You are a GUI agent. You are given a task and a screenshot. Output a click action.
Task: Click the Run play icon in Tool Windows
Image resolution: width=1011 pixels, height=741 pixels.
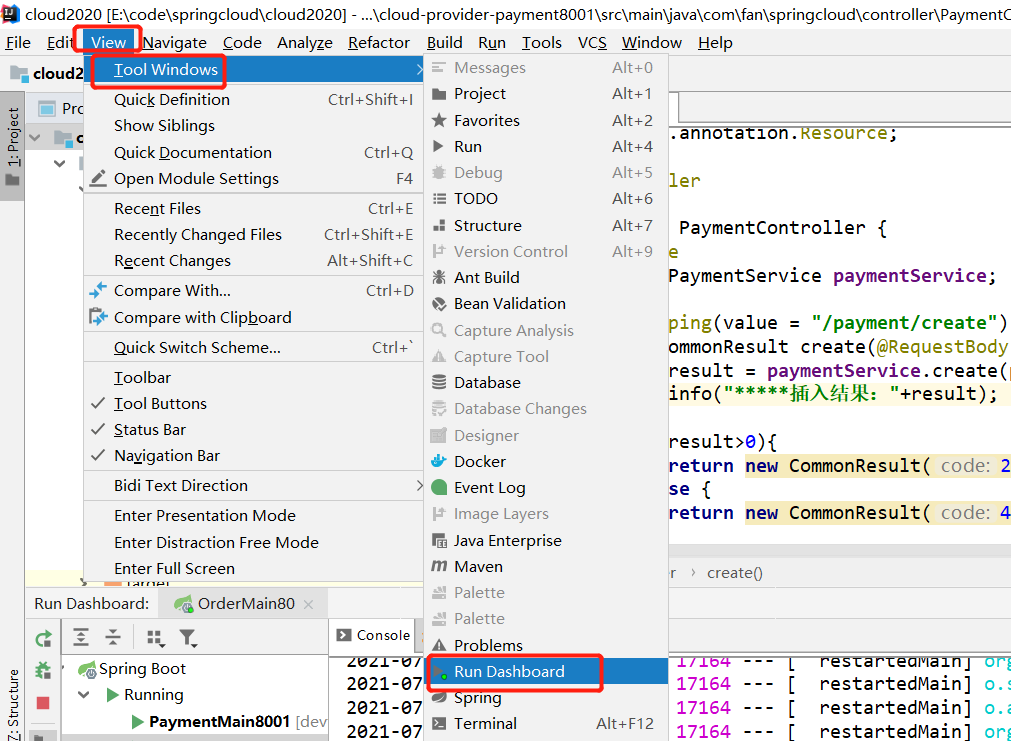(438, 146)
